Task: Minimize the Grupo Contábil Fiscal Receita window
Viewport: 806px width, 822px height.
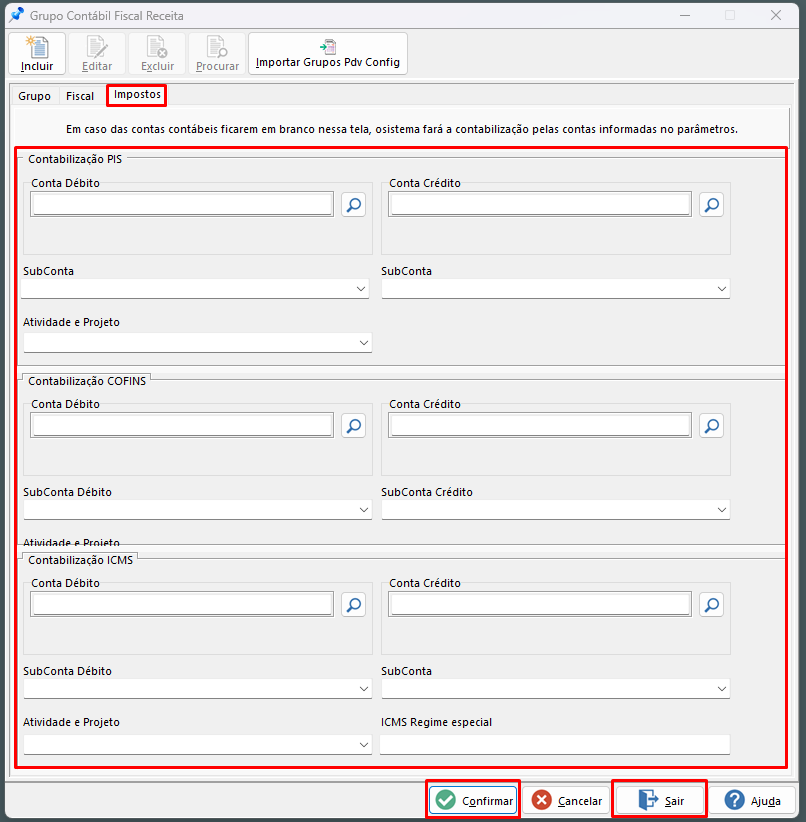Action: (x=685, y=15)
